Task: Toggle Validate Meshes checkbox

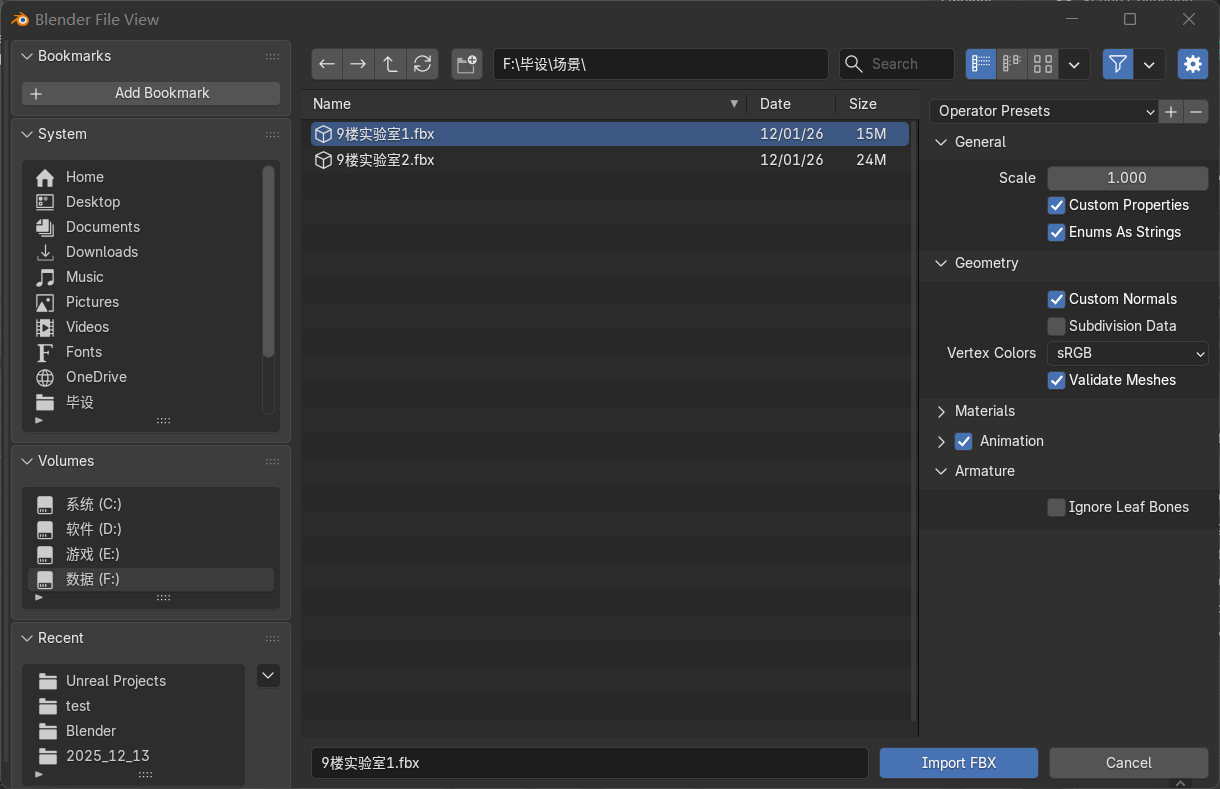Action: [1056, 380]
